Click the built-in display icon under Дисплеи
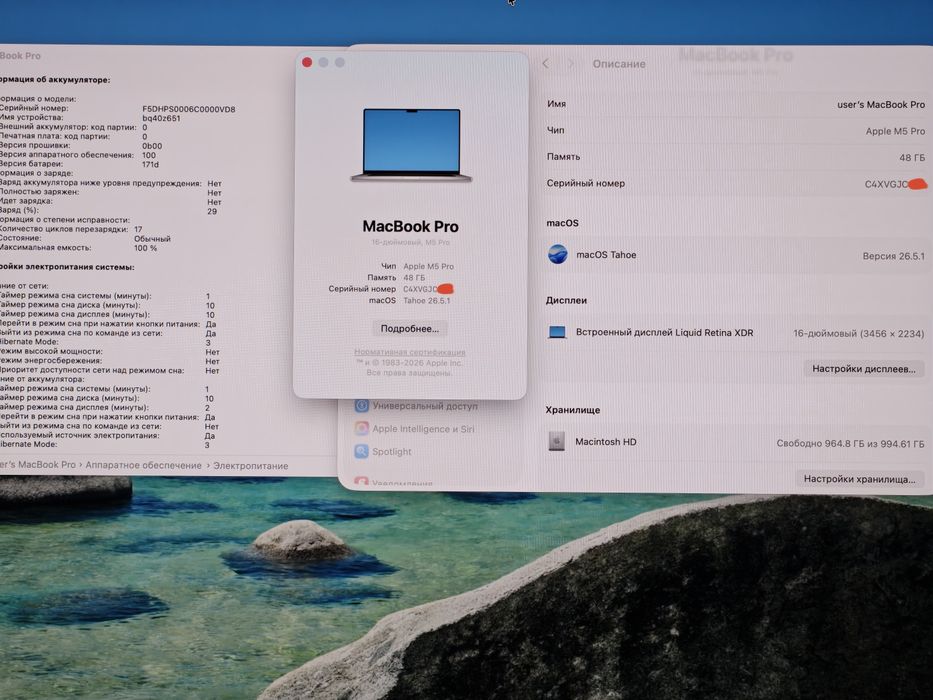The height and width of the screenshot is (700, 933). pyautogui.click(x=557, y=333)
